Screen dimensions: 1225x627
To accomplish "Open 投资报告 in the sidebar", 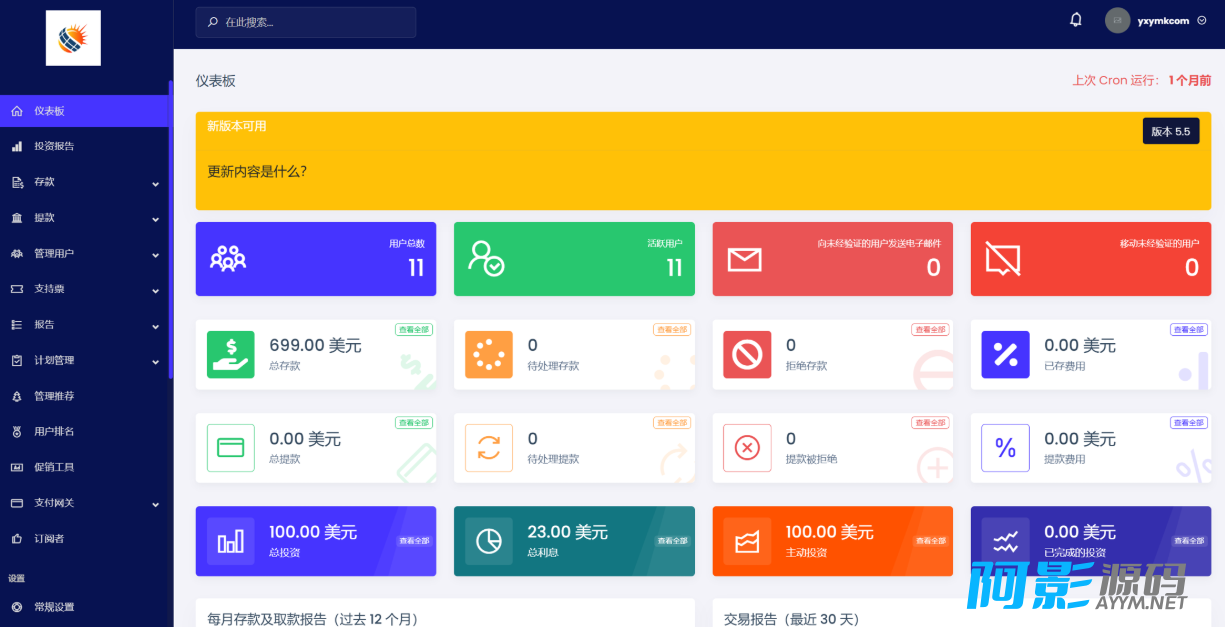I will tap(54, 146).
